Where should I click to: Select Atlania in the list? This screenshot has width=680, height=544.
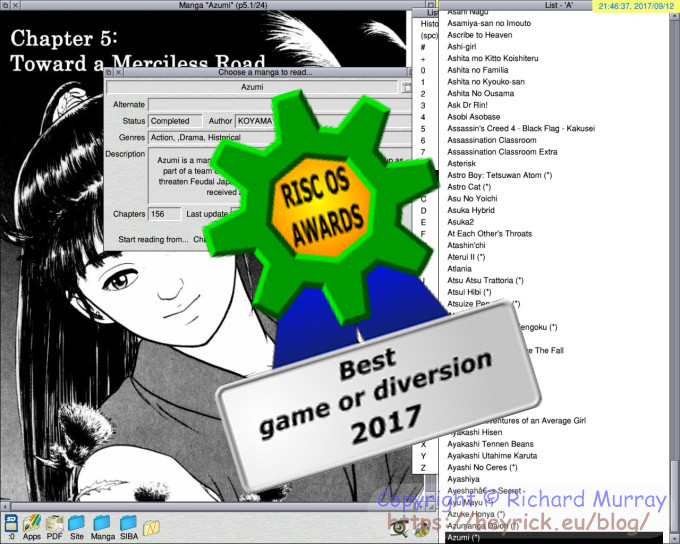coord(459,269)
